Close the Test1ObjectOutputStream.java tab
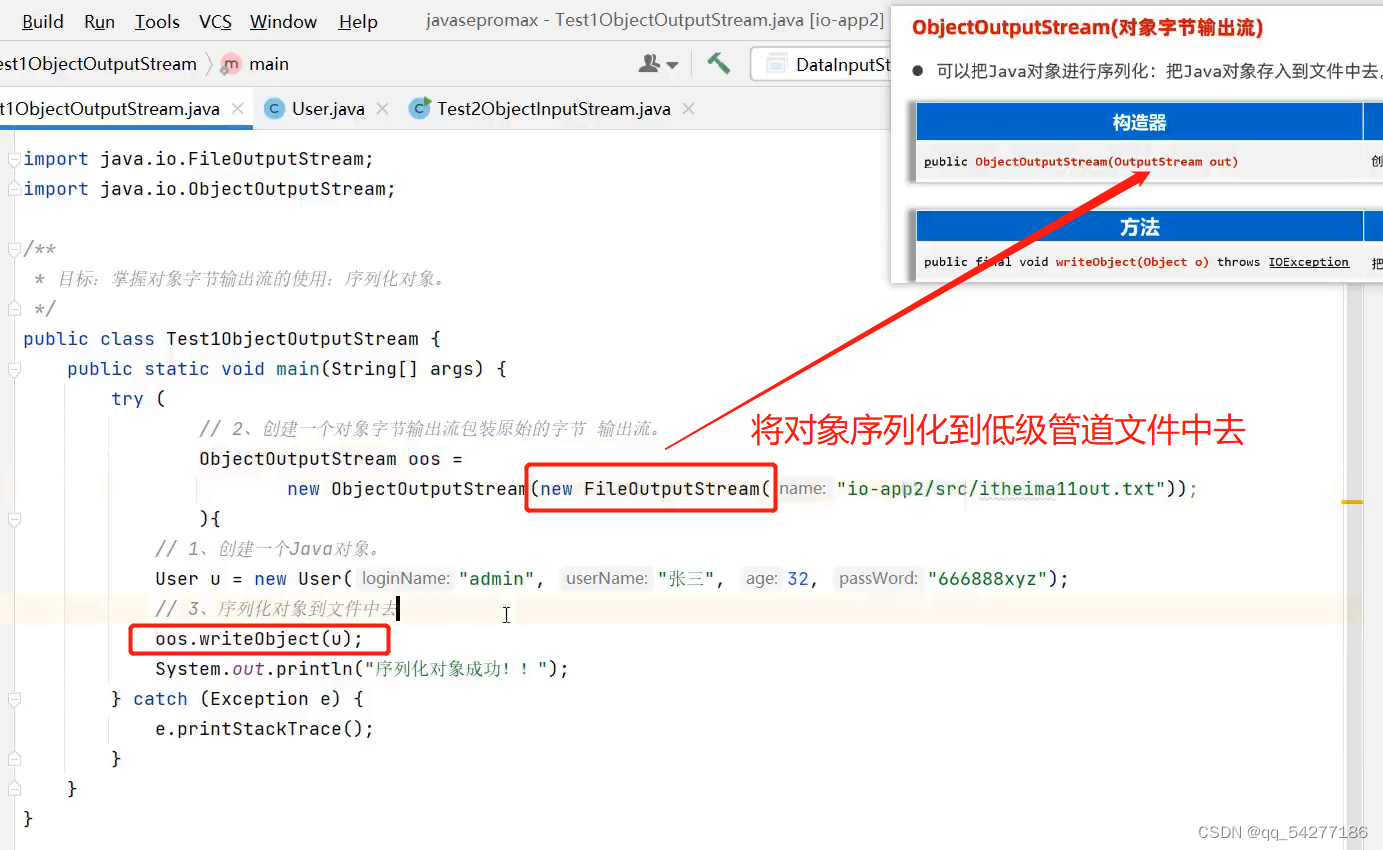 coord(238,109)
